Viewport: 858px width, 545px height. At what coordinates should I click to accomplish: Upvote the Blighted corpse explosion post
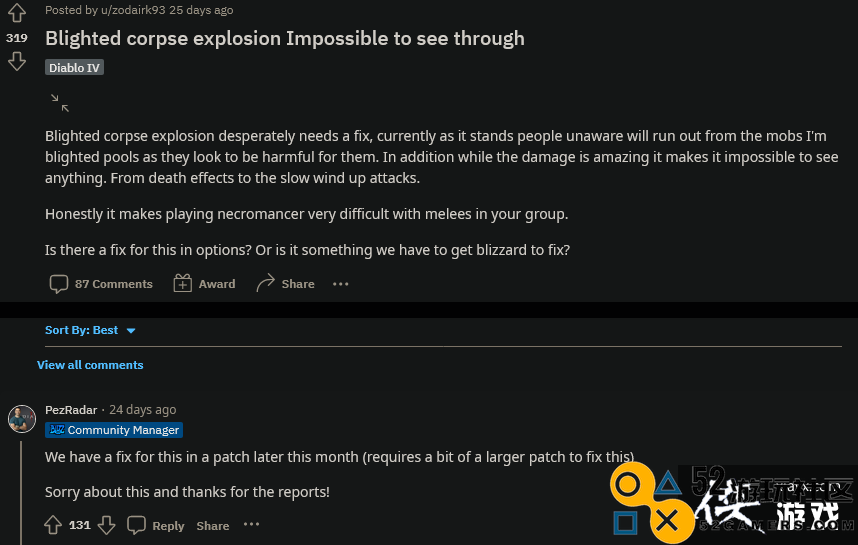pos(16,13)
